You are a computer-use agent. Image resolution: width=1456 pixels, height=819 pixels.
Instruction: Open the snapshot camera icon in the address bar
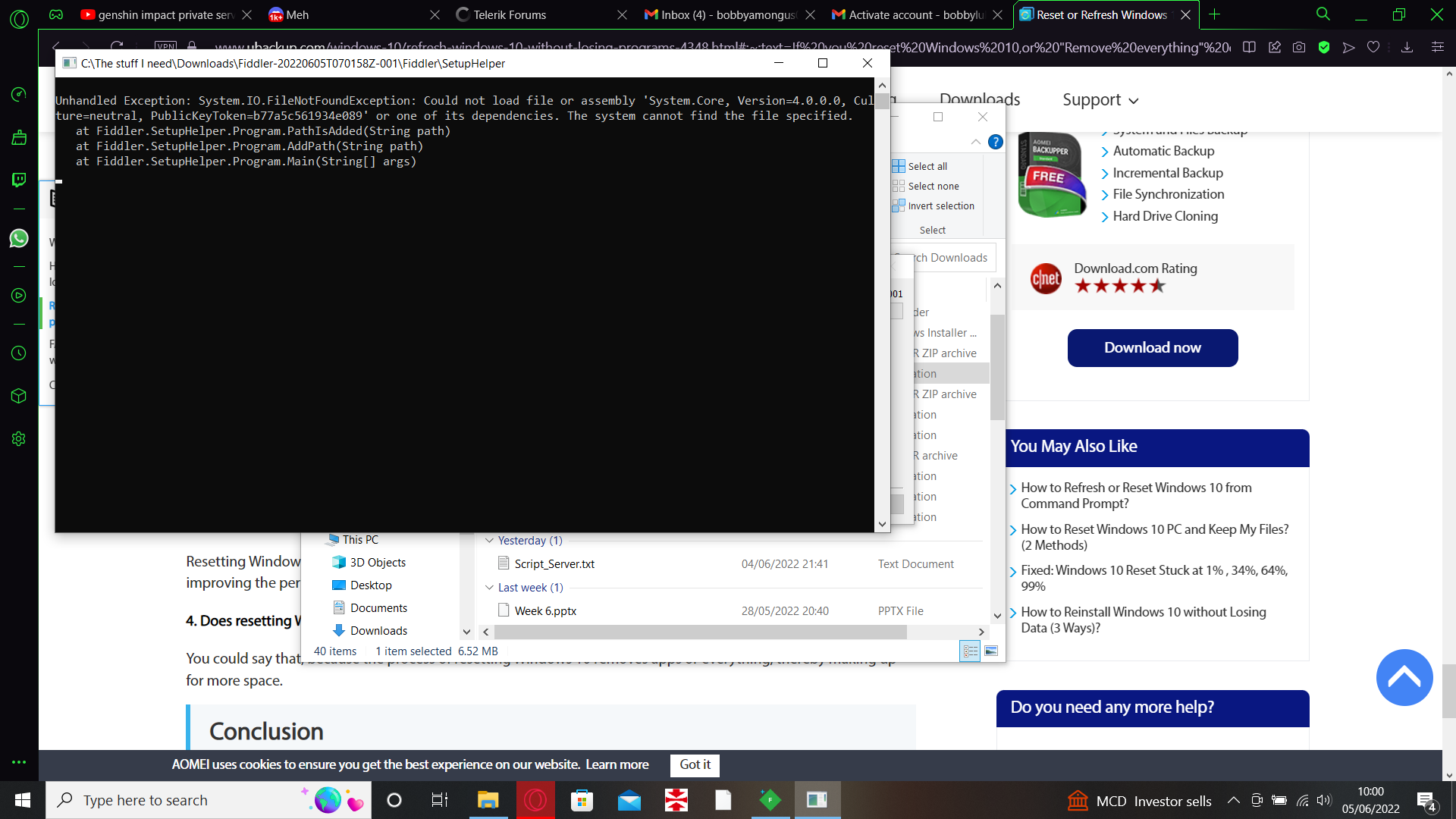(1299, 47)
